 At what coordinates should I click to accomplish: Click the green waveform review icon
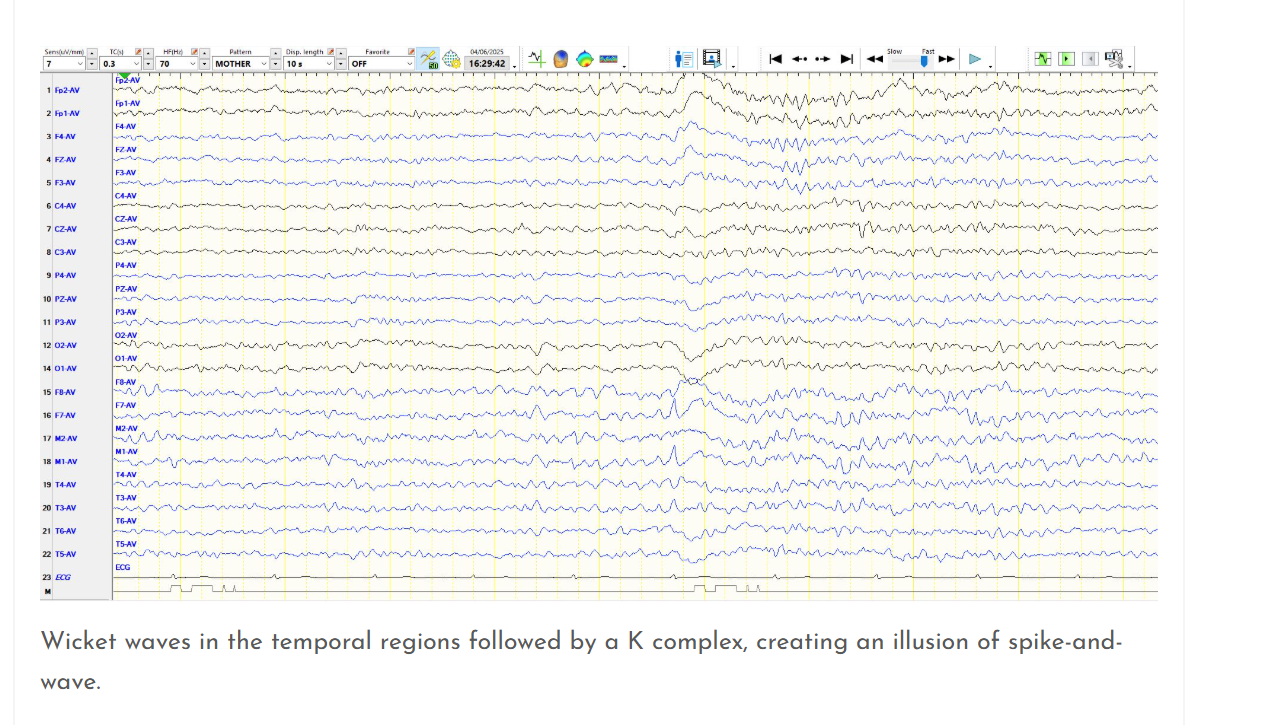tap(1043, 59)
